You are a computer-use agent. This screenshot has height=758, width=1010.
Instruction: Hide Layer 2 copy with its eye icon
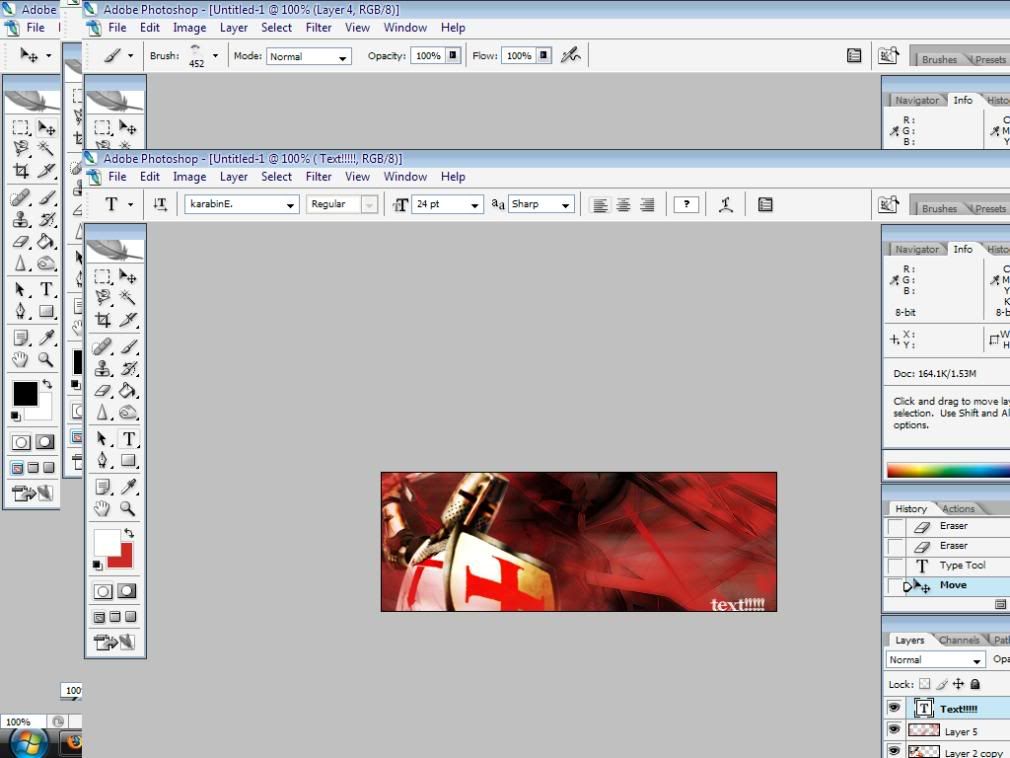pos(894,750)
